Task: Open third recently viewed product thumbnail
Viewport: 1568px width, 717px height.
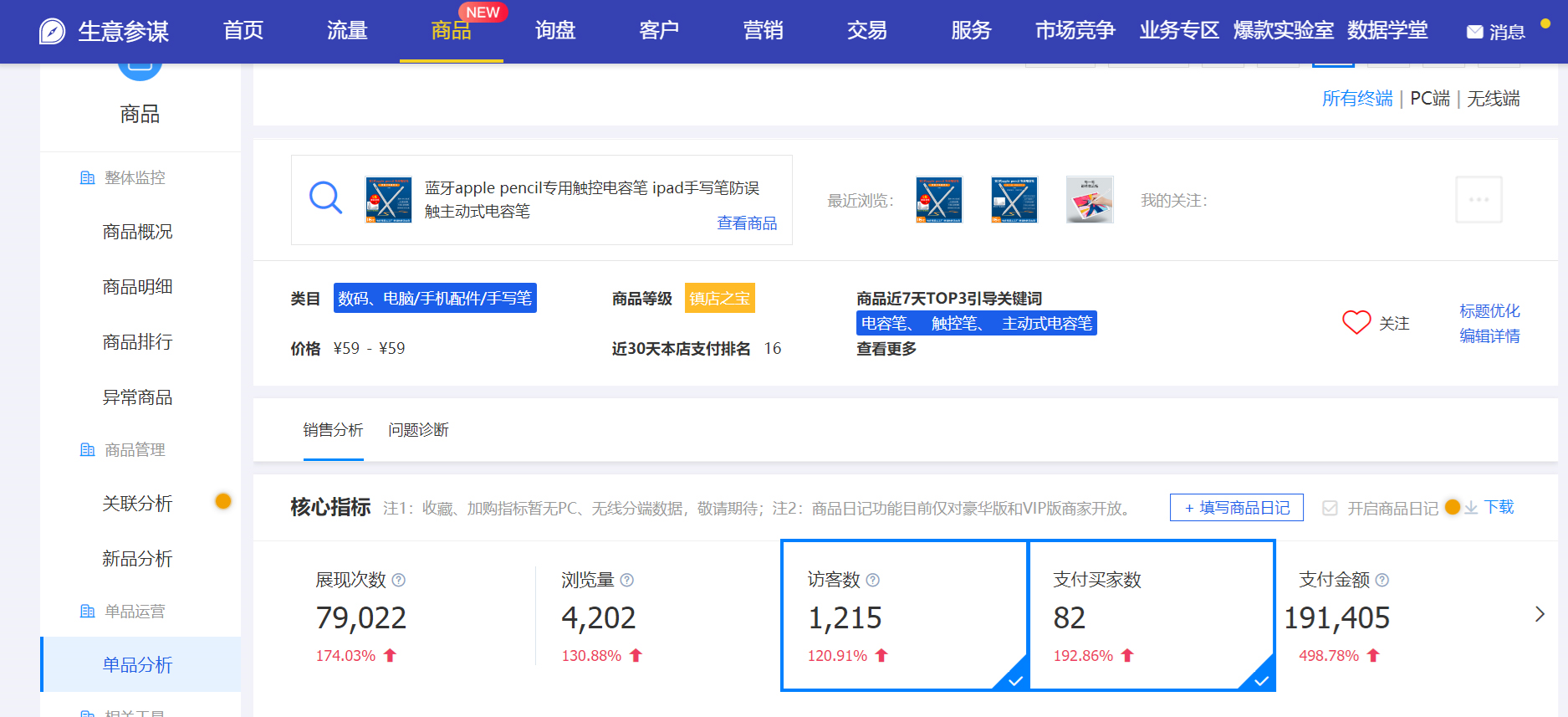Action: 1089,199
